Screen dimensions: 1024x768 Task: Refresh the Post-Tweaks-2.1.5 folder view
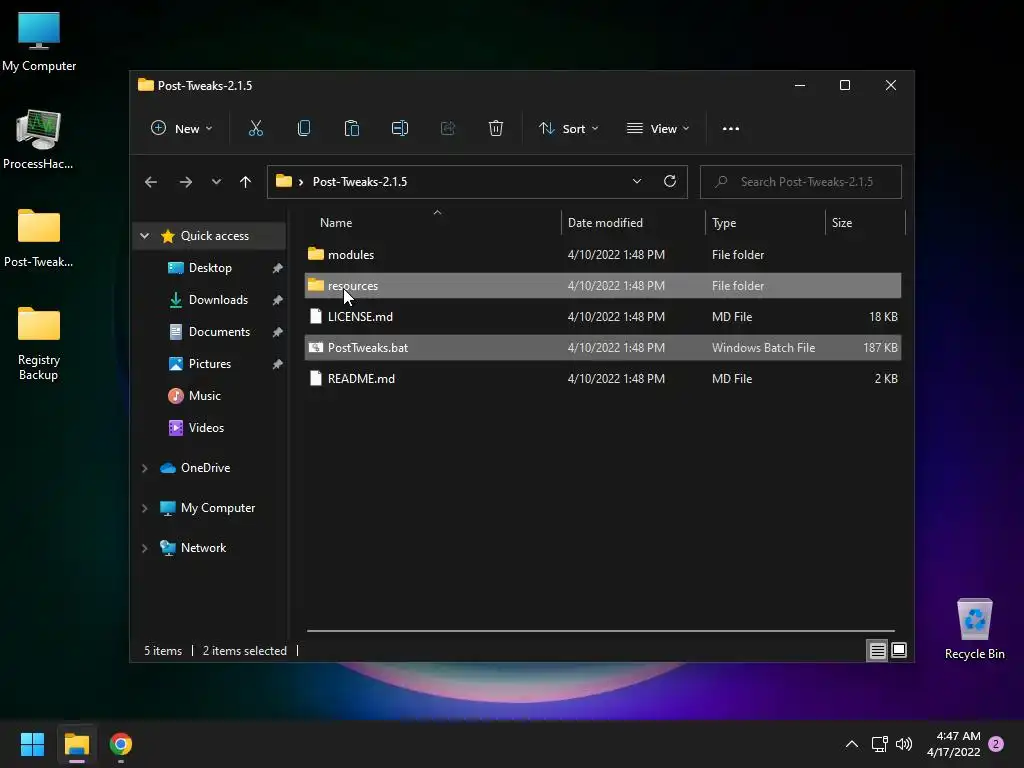pyautogui.click(x=670, y=182)
